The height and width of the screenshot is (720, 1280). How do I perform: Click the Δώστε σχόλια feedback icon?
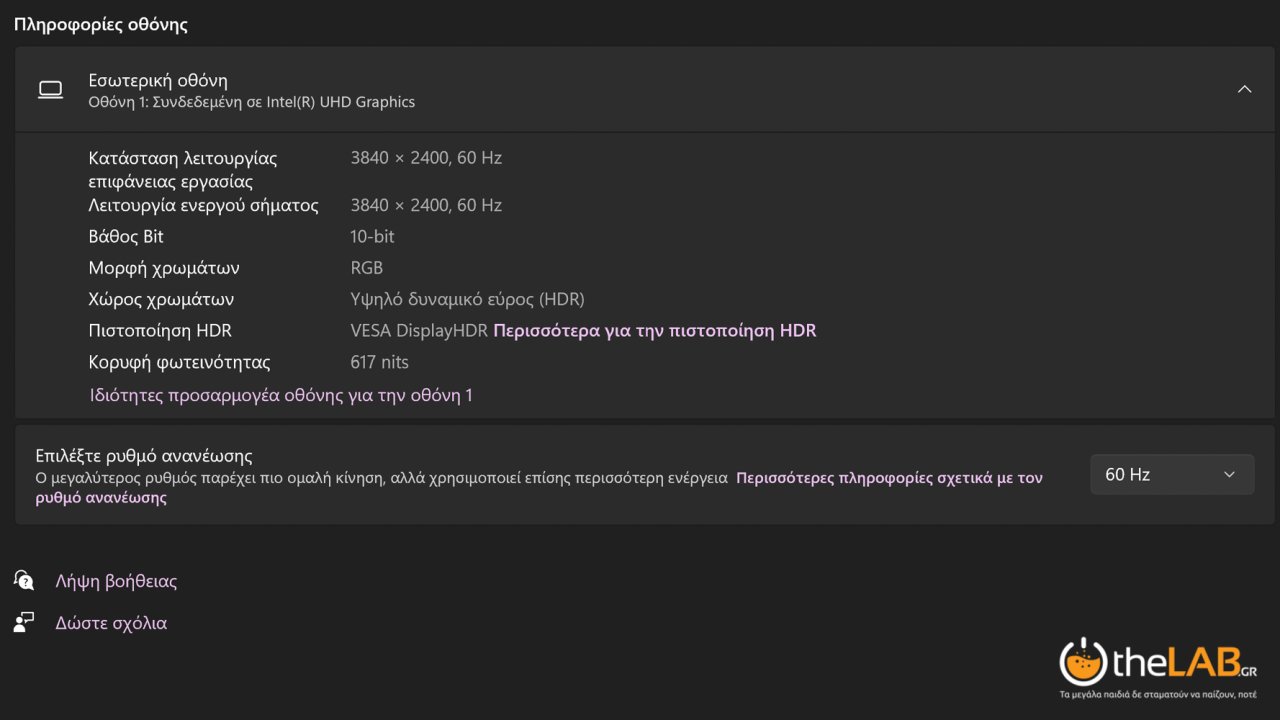tap(23, 622)
